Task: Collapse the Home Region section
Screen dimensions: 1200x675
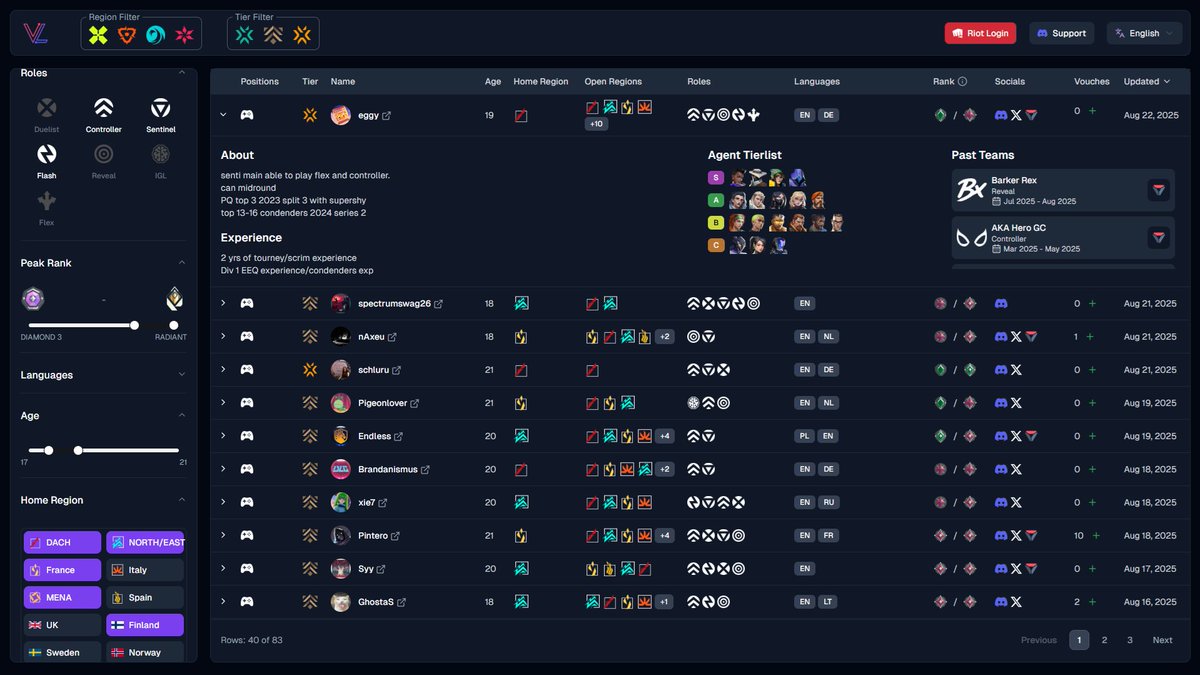Action: coord(181,500)
